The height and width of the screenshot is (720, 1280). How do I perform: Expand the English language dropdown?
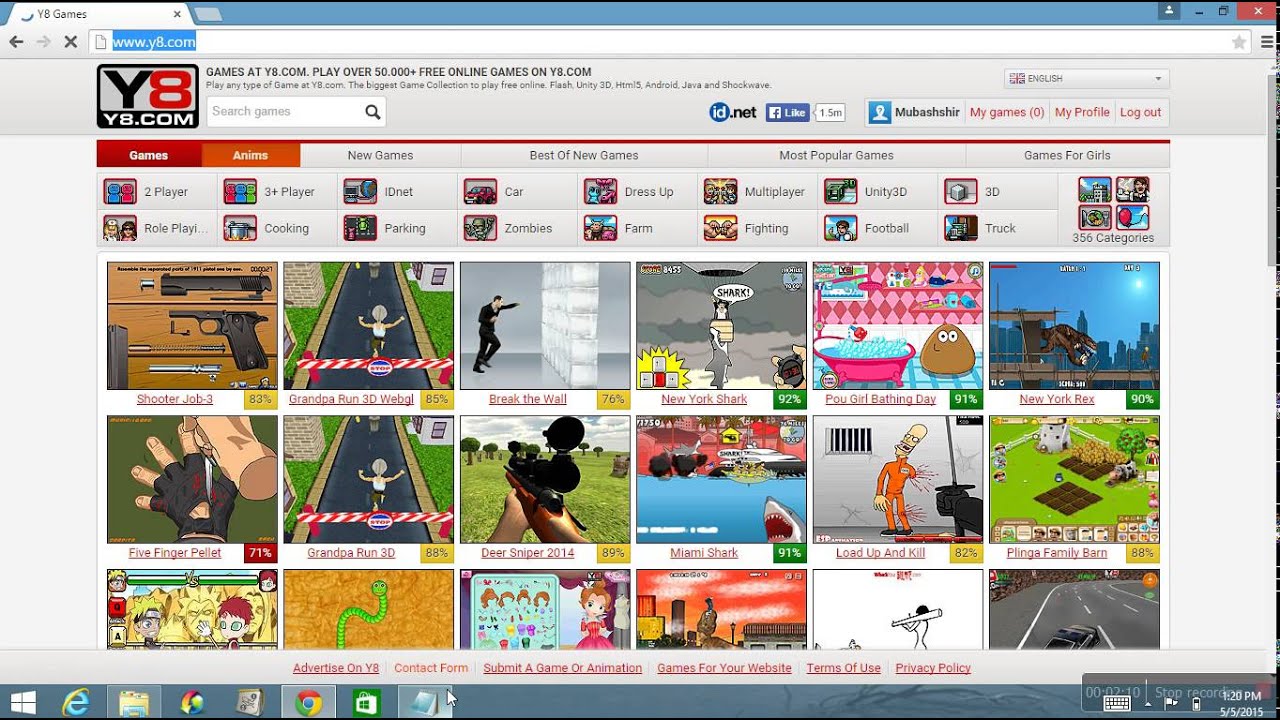pyautogui.click(x=1086, y=79)
